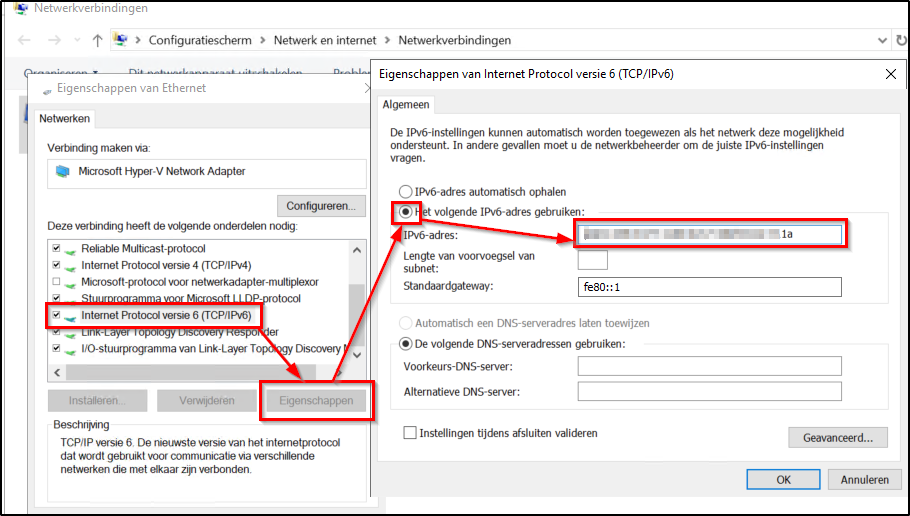The image size is (910, 516).
Task: Click the Standaardgateway field containing fe80::1
Action: coord(709,287)
